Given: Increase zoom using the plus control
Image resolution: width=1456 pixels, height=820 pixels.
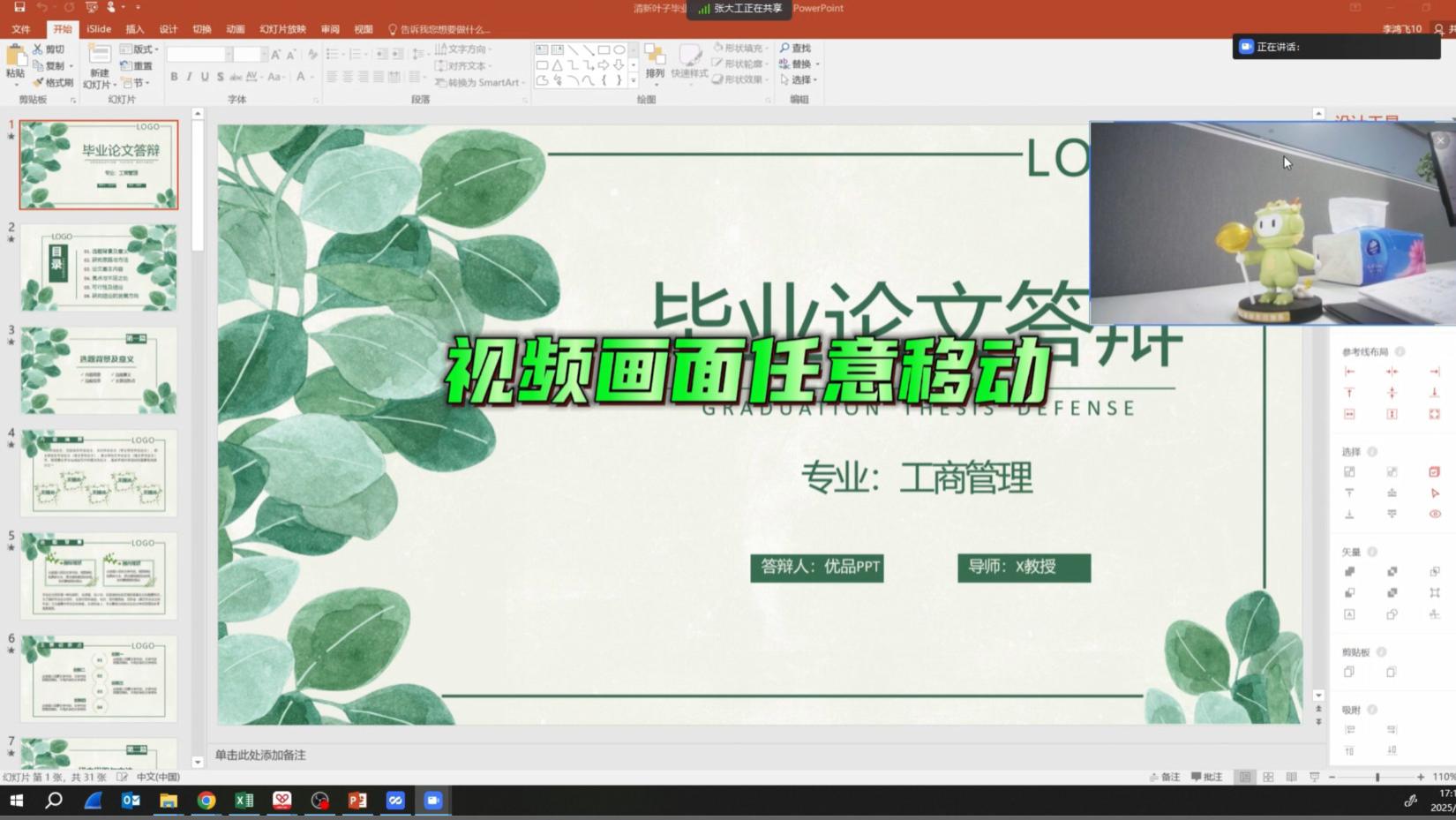Looking at the screenshot, I should point(1422,777).
